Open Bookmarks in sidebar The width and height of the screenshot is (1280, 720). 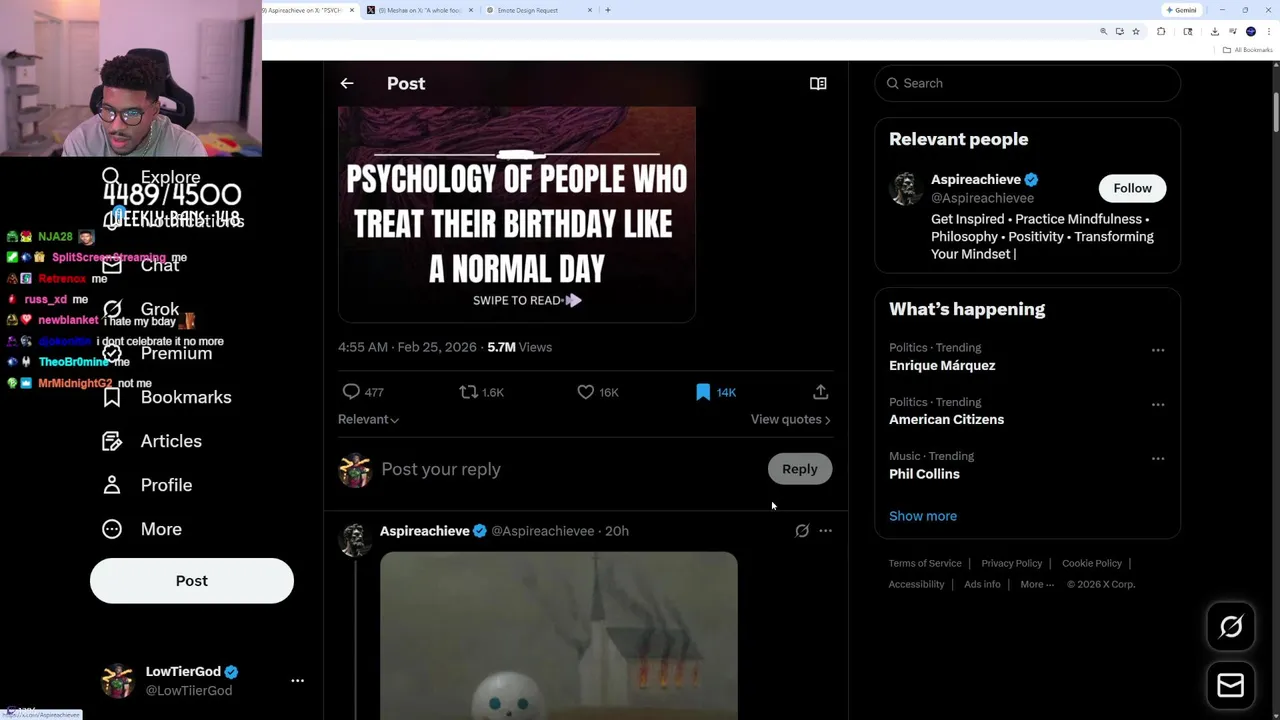167,397
